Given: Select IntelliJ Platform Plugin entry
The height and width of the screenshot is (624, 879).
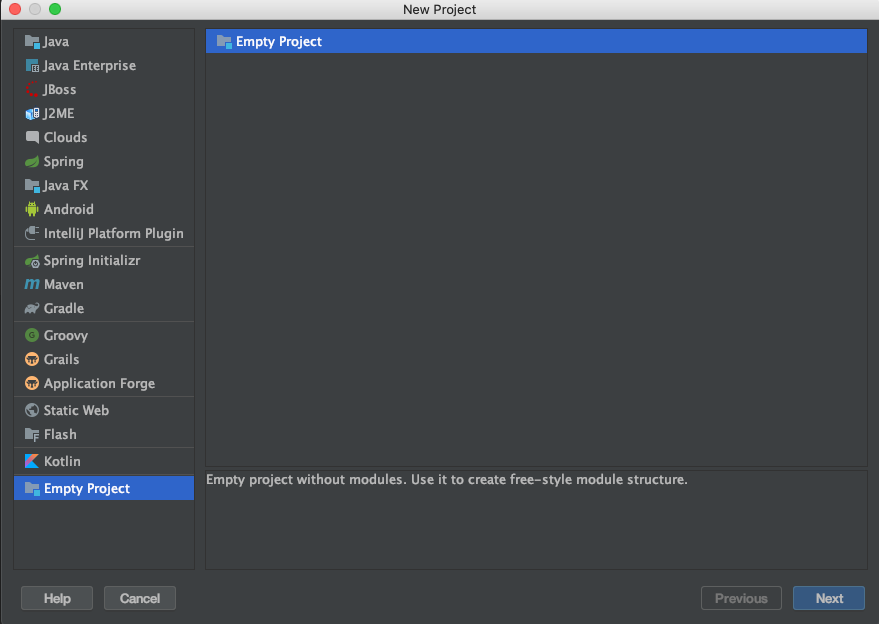Looking at the screenshot, I should (x=104, y=233).
